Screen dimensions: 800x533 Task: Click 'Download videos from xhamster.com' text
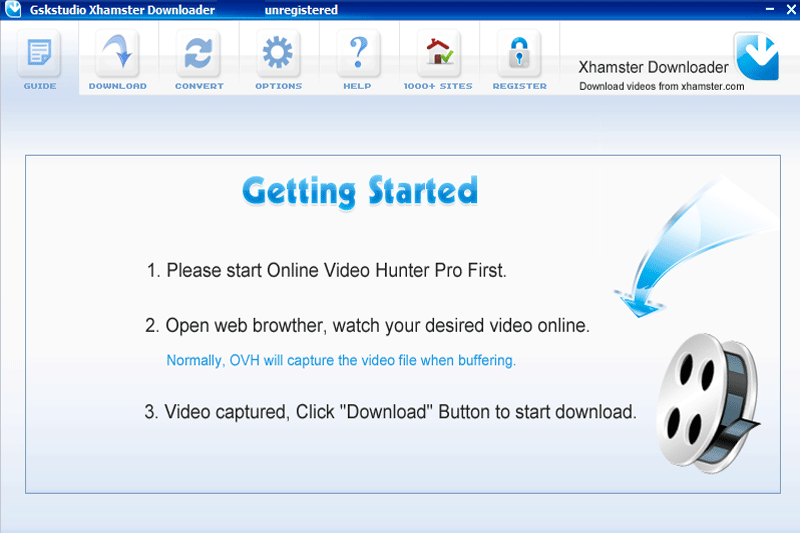[662, 86]
